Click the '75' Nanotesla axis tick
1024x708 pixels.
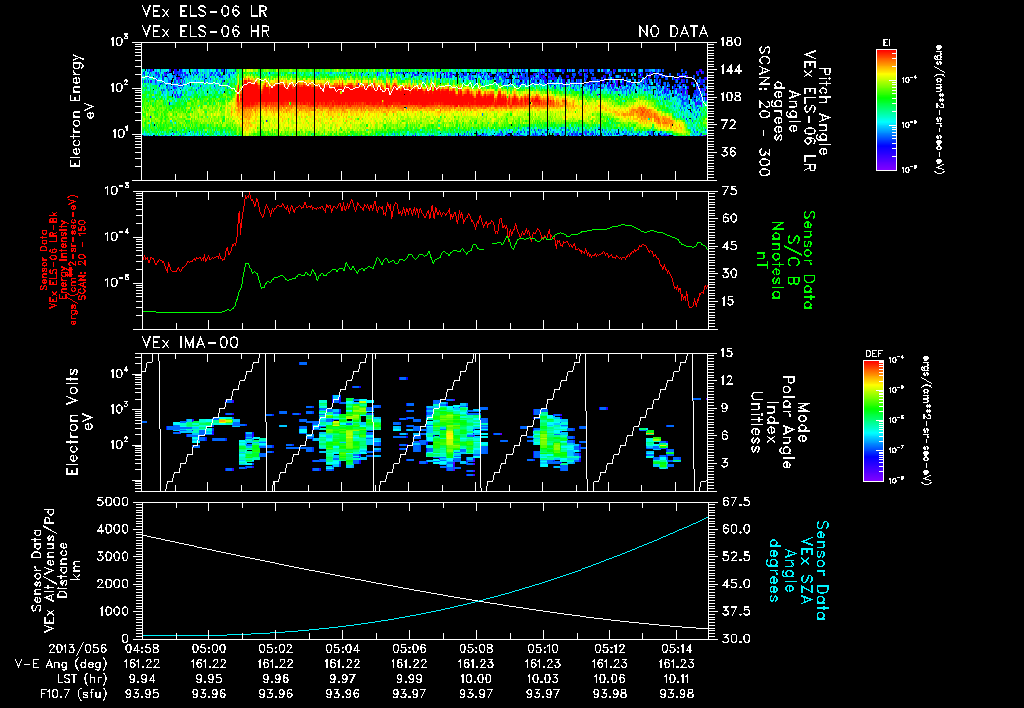(x=729, y=191)
